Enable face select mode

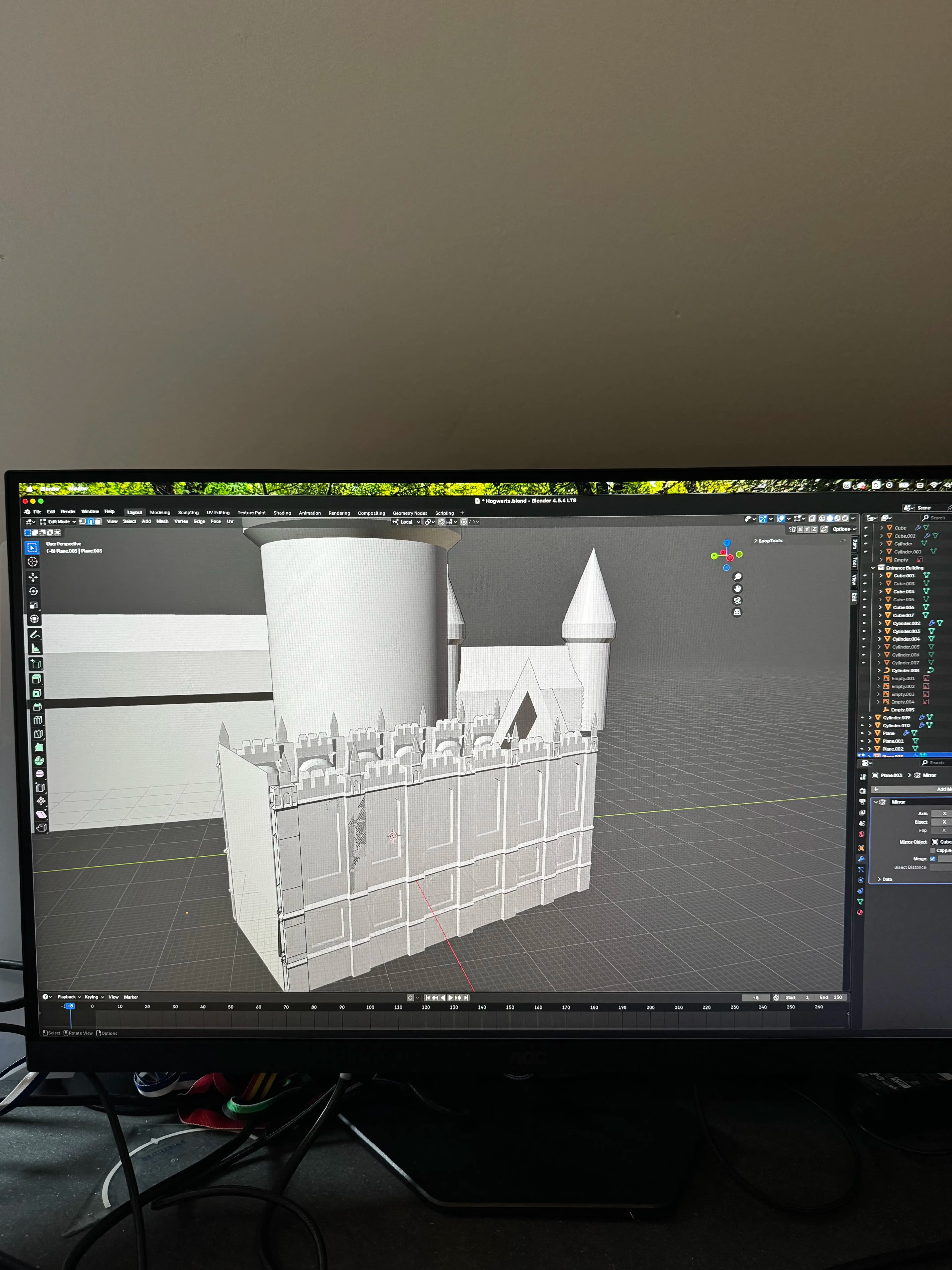point(98,522)
